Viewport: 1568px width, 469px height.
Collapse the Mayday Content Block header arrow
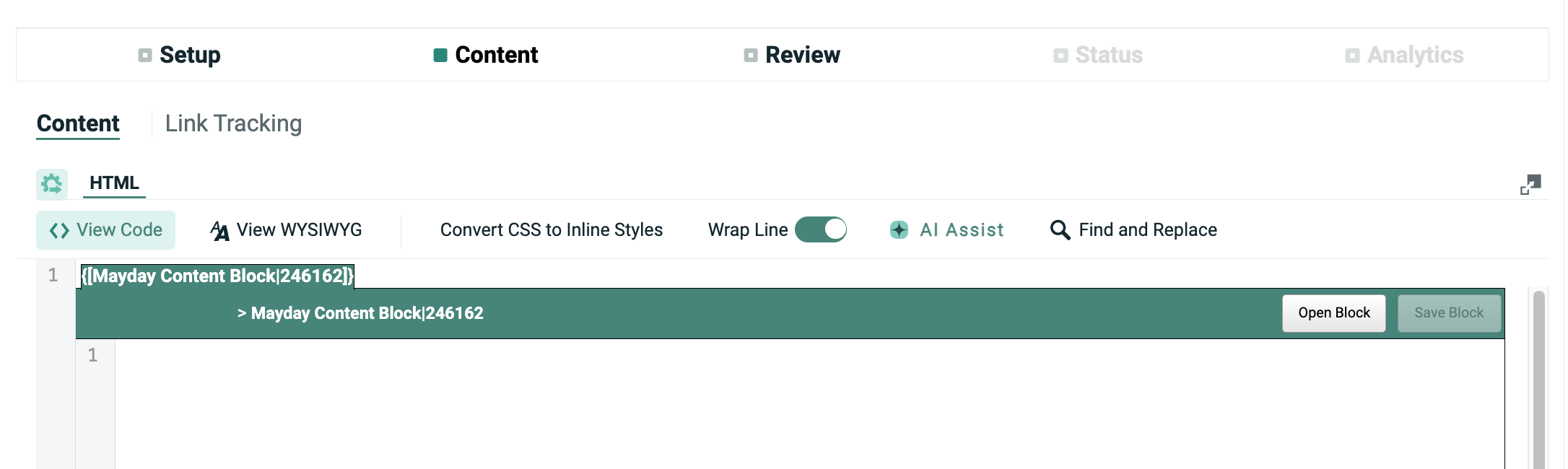pyautogui.click(x=242, y=314)
